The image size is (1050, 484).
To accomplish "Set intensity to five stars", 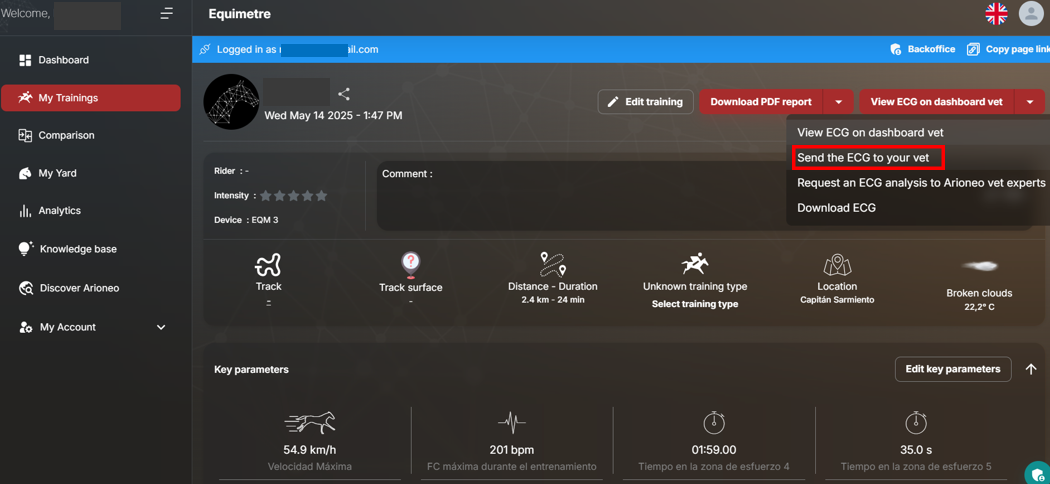I will tap(321, 196).
